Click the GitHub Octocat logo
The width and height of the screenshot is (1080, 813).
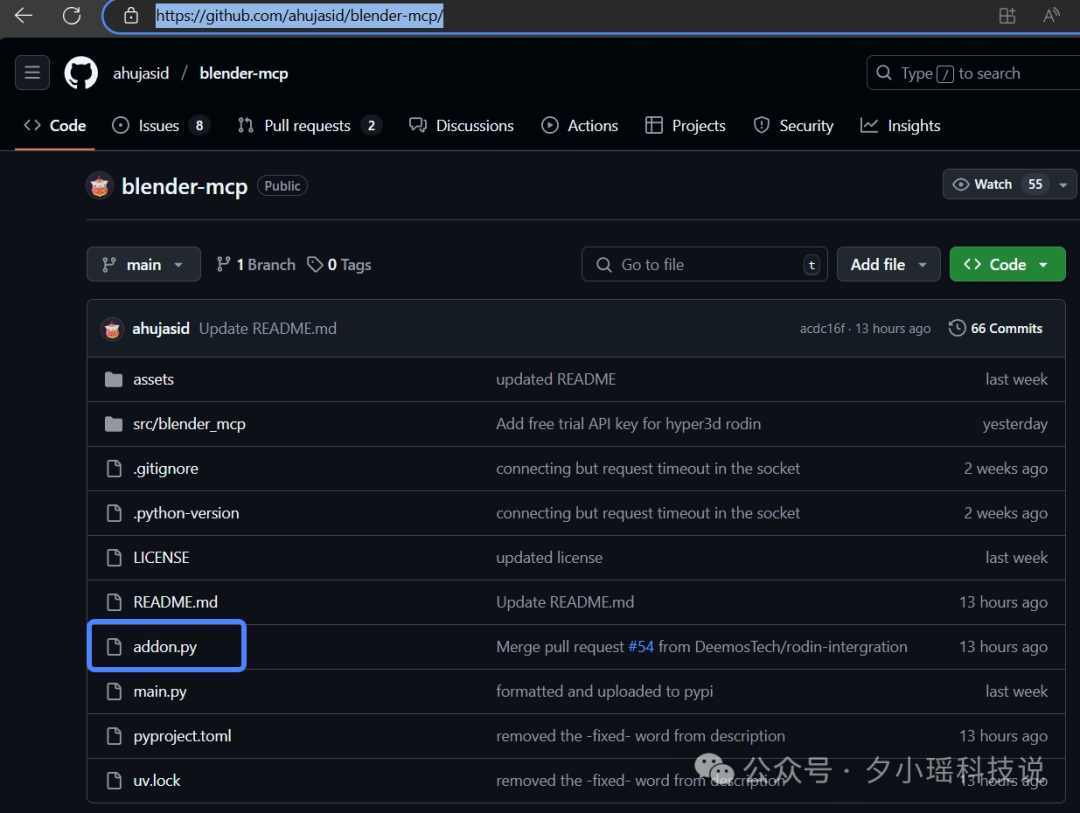(81, 73)
